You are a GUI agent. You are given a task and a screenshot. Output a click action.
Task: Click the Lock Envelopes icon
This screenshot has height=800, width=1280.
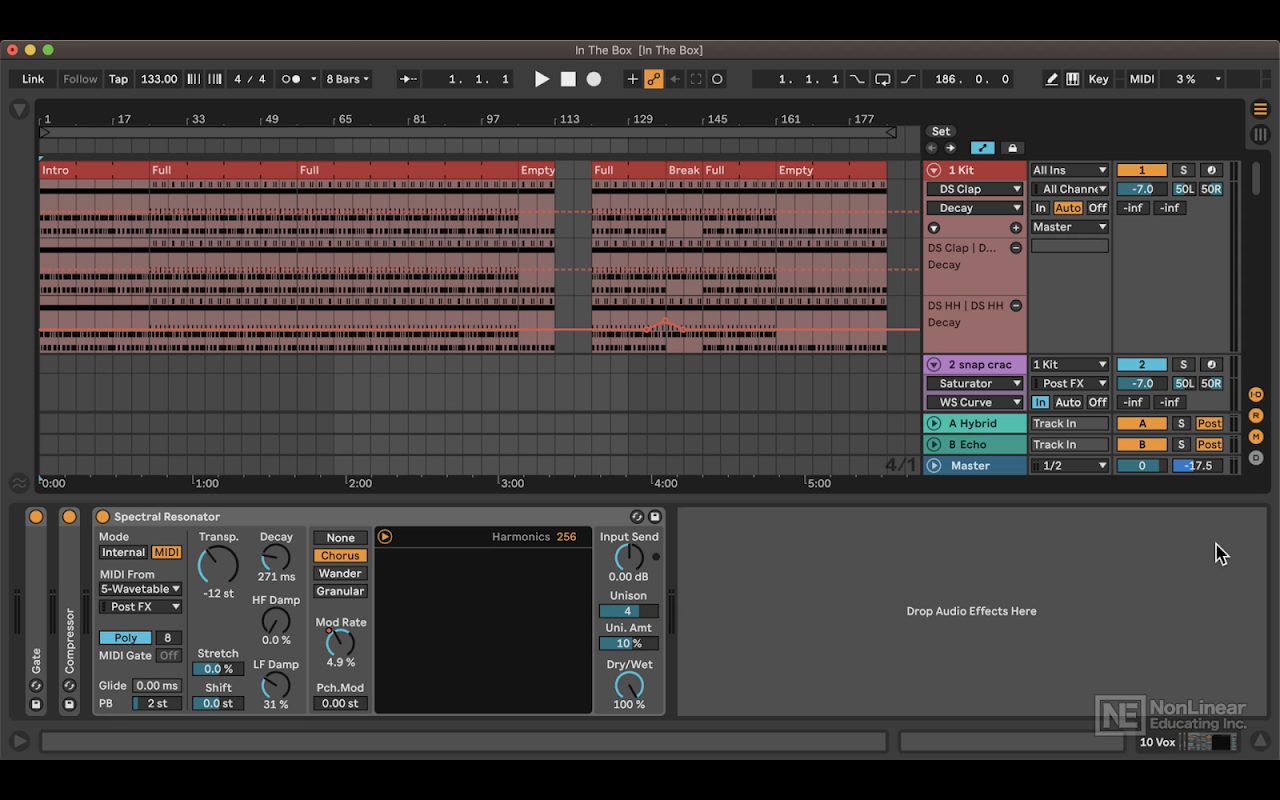[x=1012, y=148]
